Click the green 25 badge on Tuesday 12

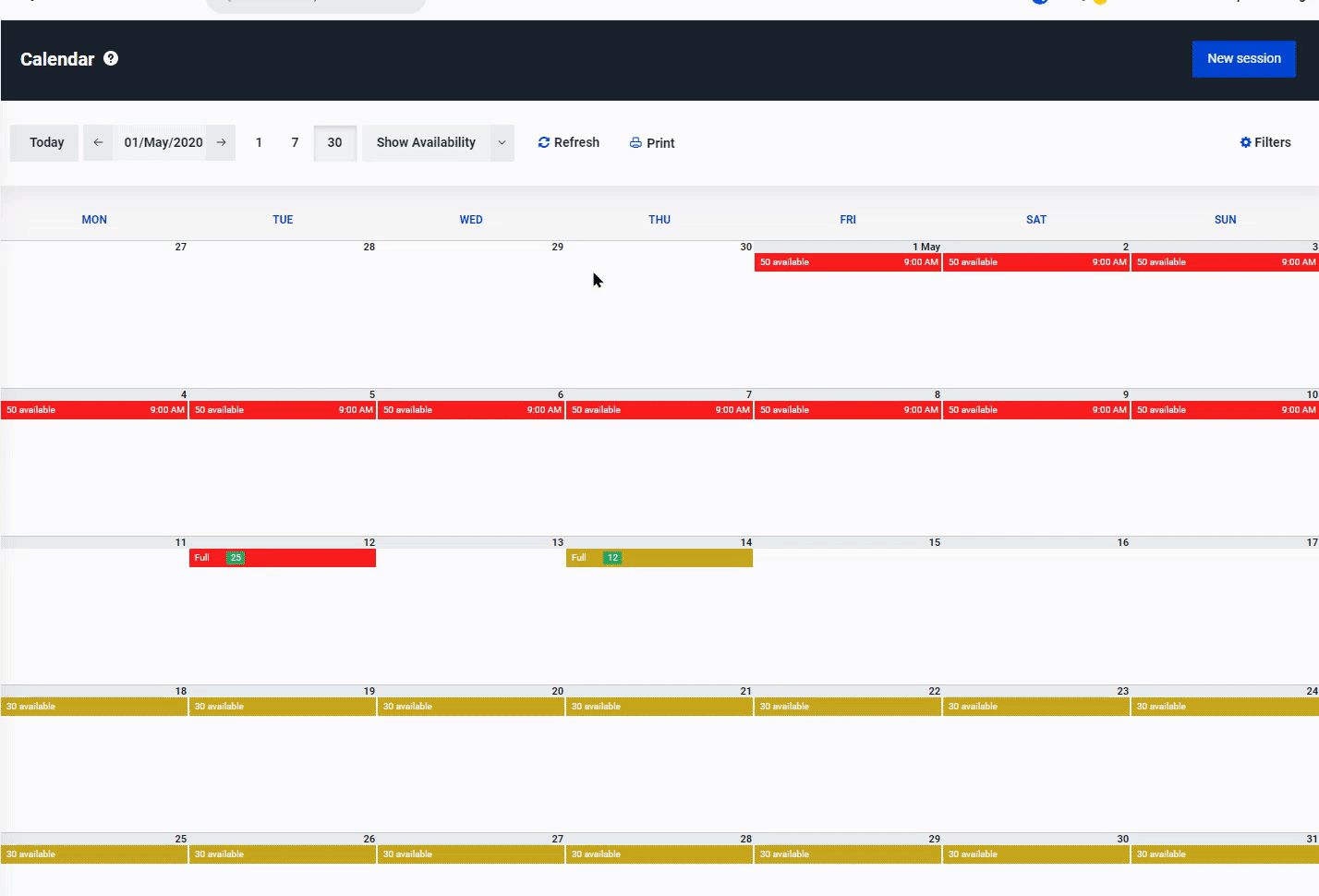(236, 558)
